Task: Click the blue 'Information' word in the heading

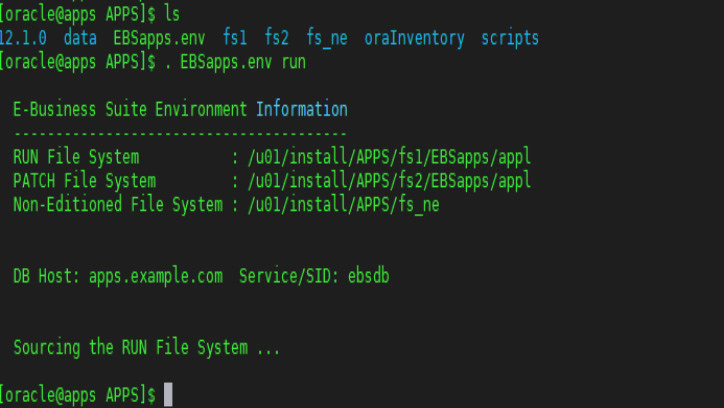Action: pyautogui.click(x=302, y=109)
